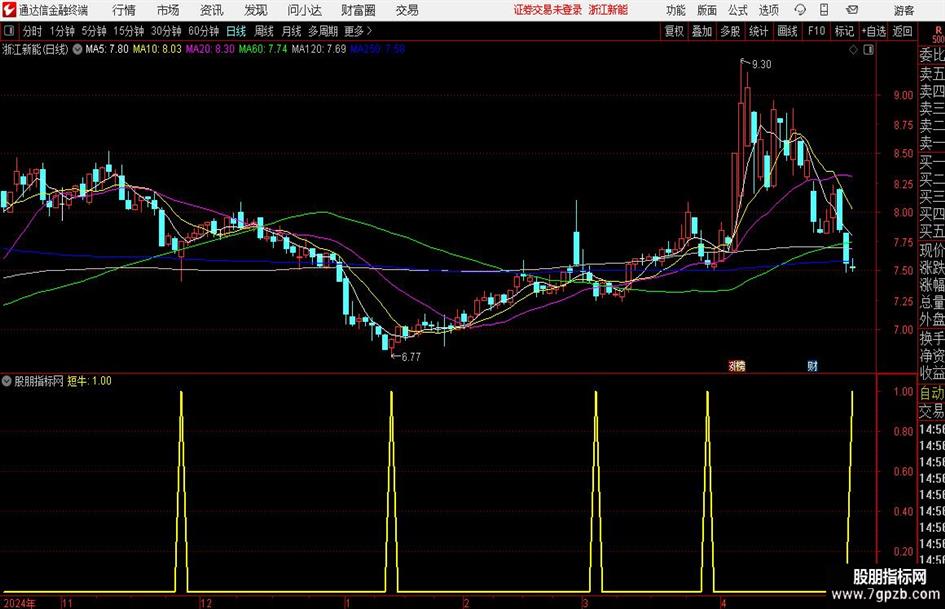The image size is (945, 609).
Task: Open the F10 company info button
Action: coord(816,31)
